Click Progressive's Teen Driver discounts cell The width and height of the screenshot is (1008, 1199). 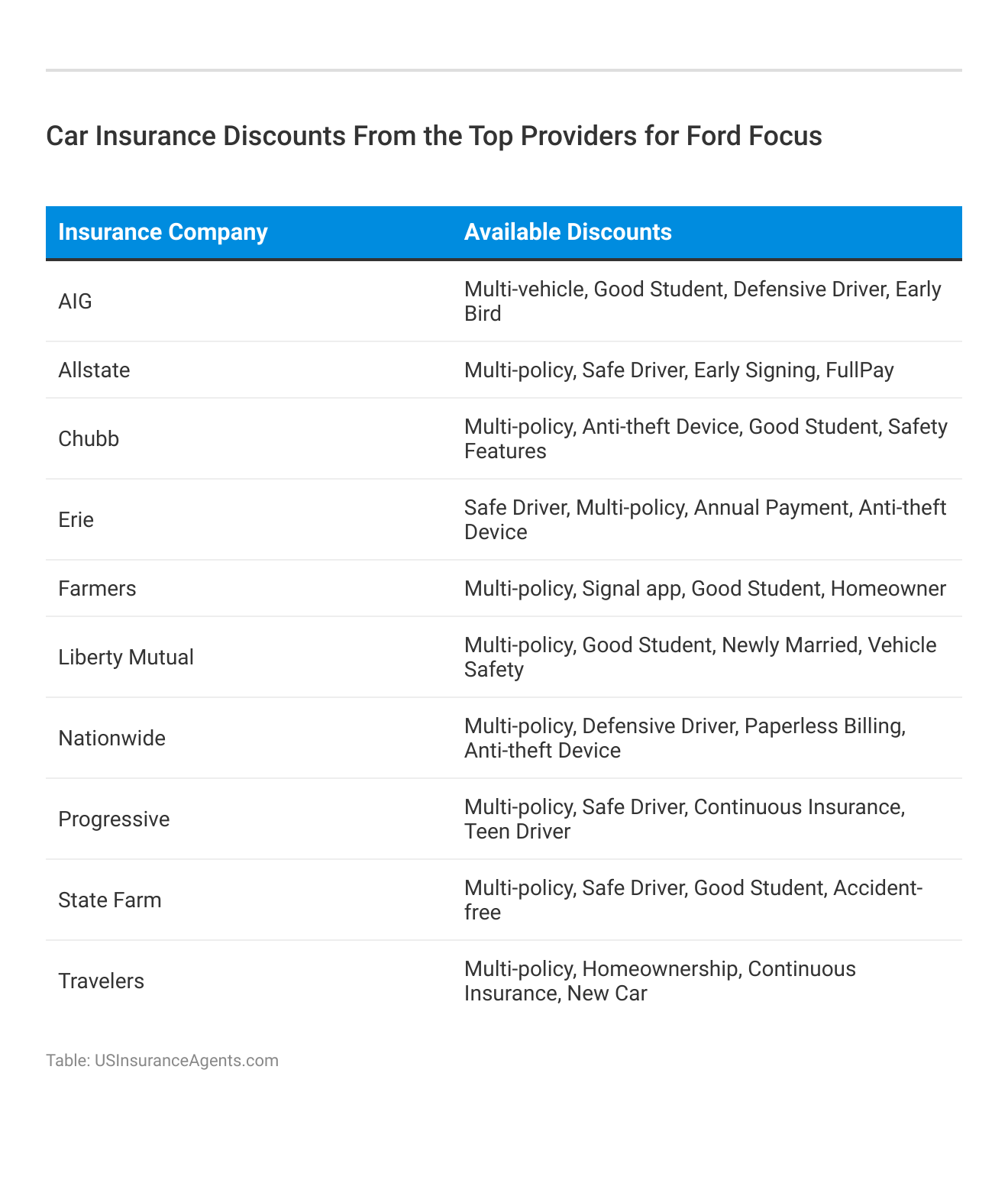click(x=684, y=819)
